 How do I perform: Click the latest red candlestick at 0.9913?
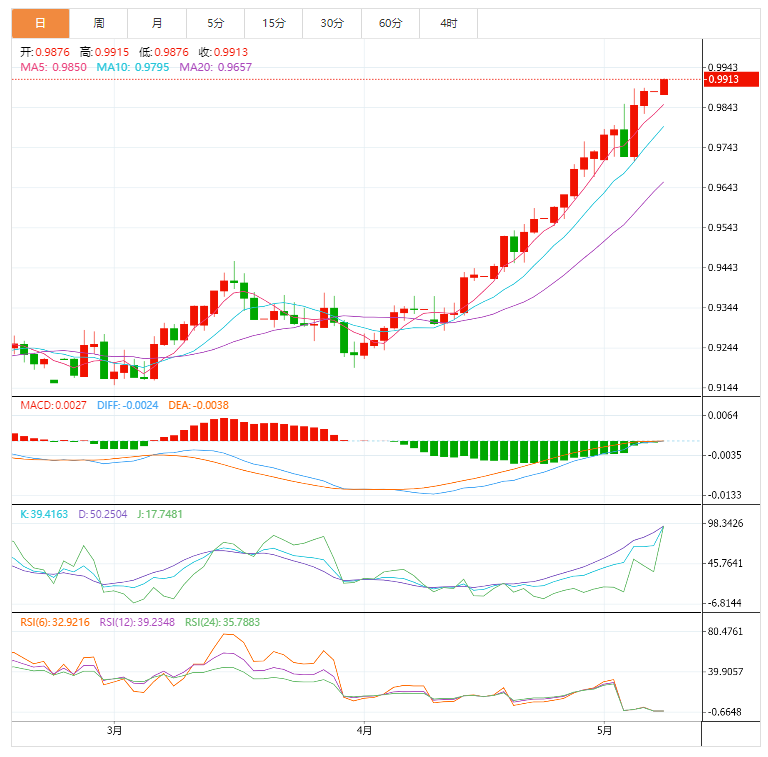[x=664, y=87]
